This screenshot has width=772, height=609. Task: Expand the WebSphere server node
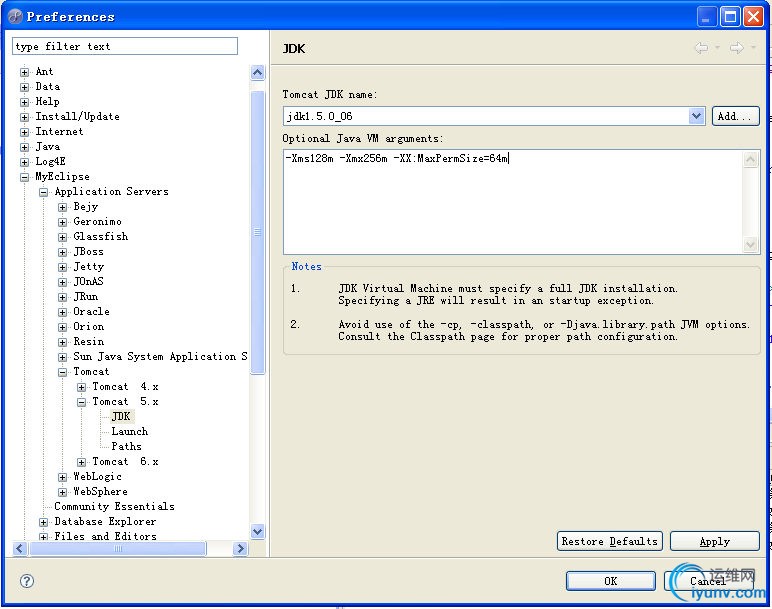click(63, 492)
